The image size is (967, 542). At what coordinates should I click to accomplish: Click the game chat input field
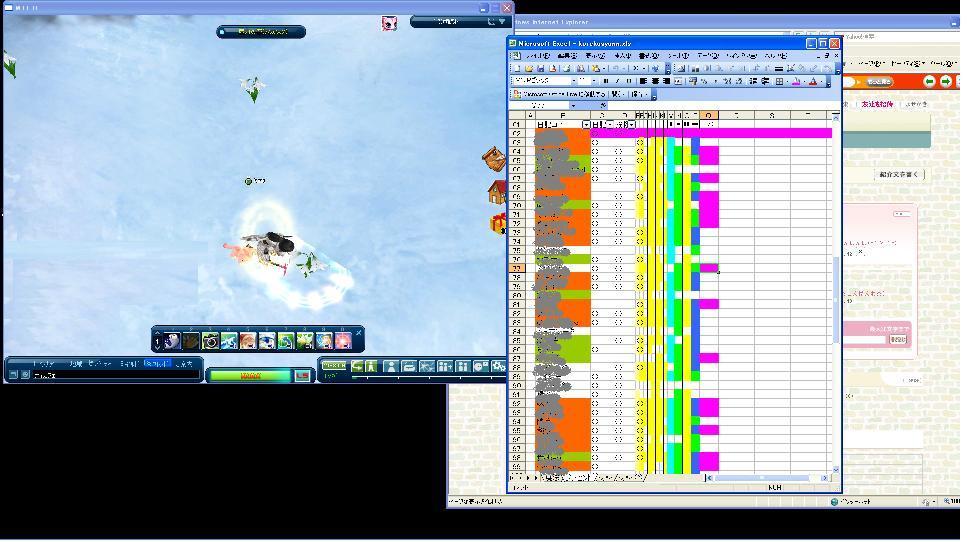(116, 375)
